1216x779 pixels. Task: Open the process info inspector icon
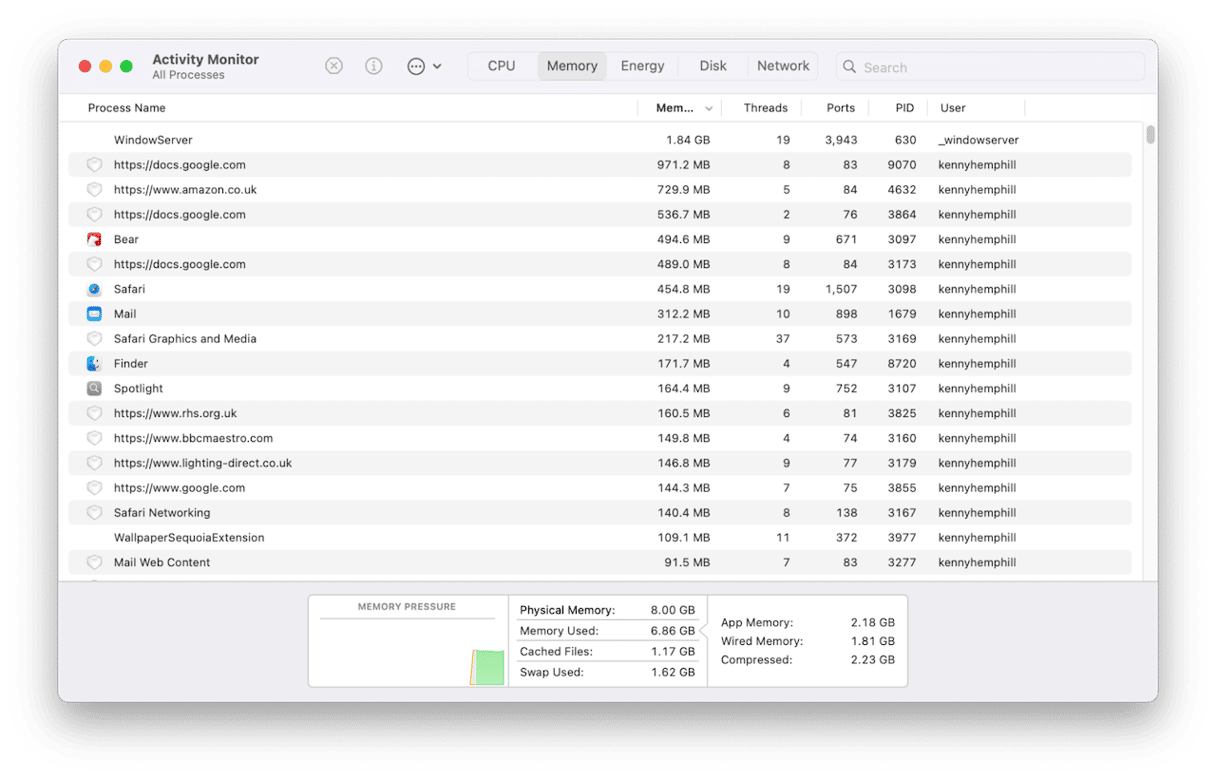coord(374,66)
